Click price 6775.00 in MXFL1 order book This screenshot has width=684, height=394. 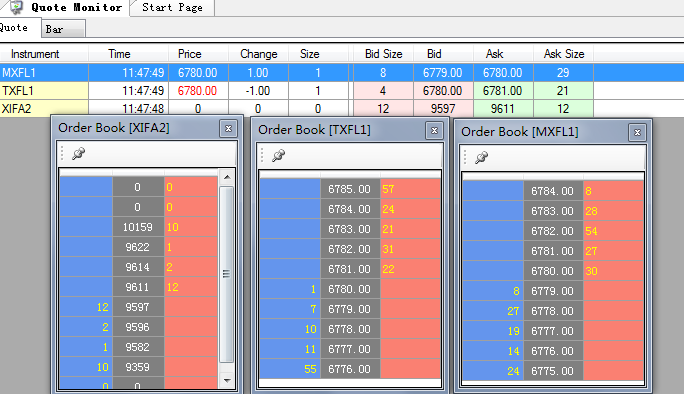(x=552, y=371)
